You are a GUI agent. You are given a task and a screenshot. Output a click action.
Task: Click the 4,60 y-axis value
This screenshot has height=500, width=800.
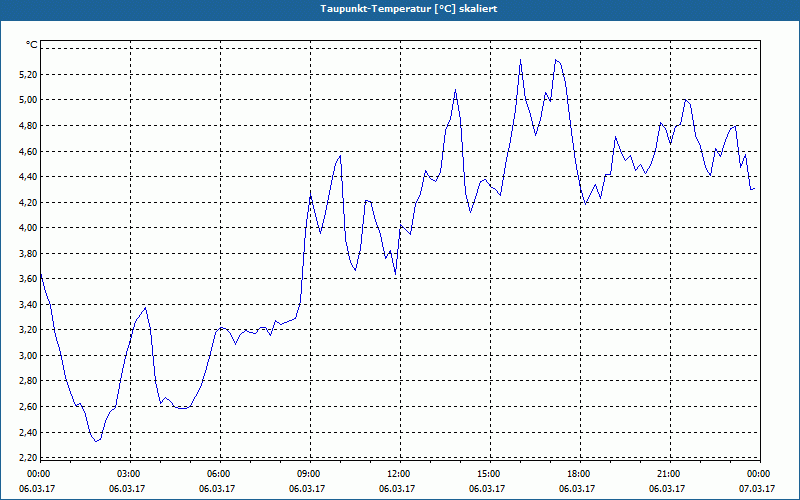[29, 151]
